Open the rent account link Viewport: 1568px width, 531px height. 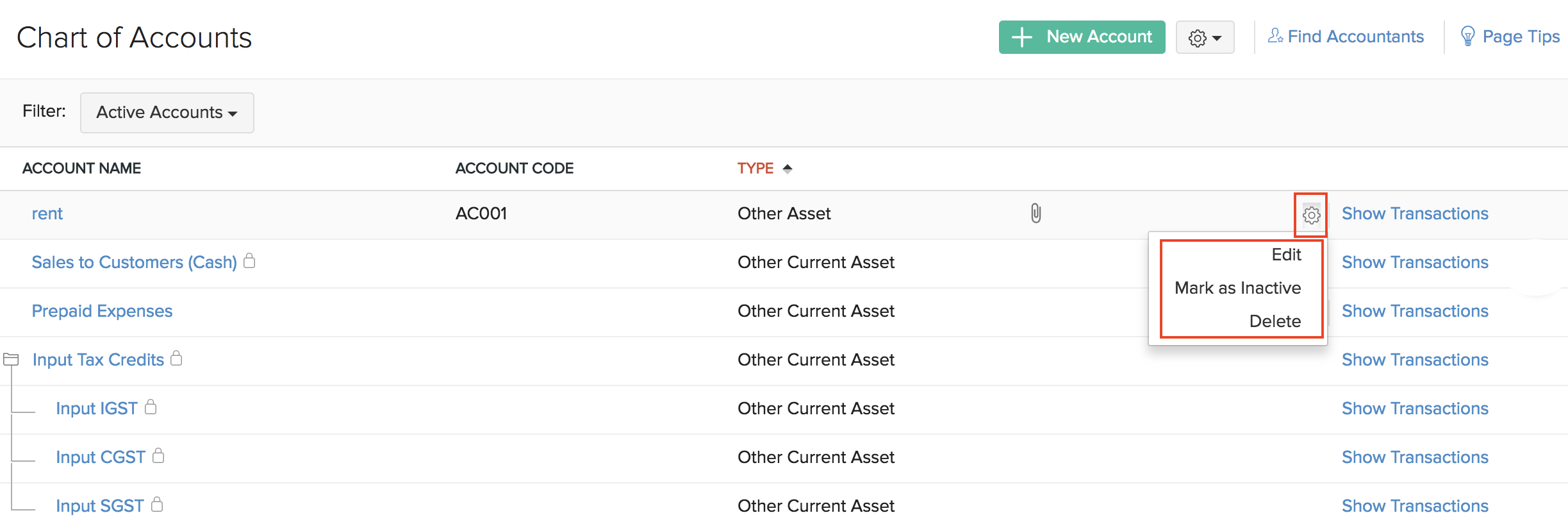[x=47, y=214]
